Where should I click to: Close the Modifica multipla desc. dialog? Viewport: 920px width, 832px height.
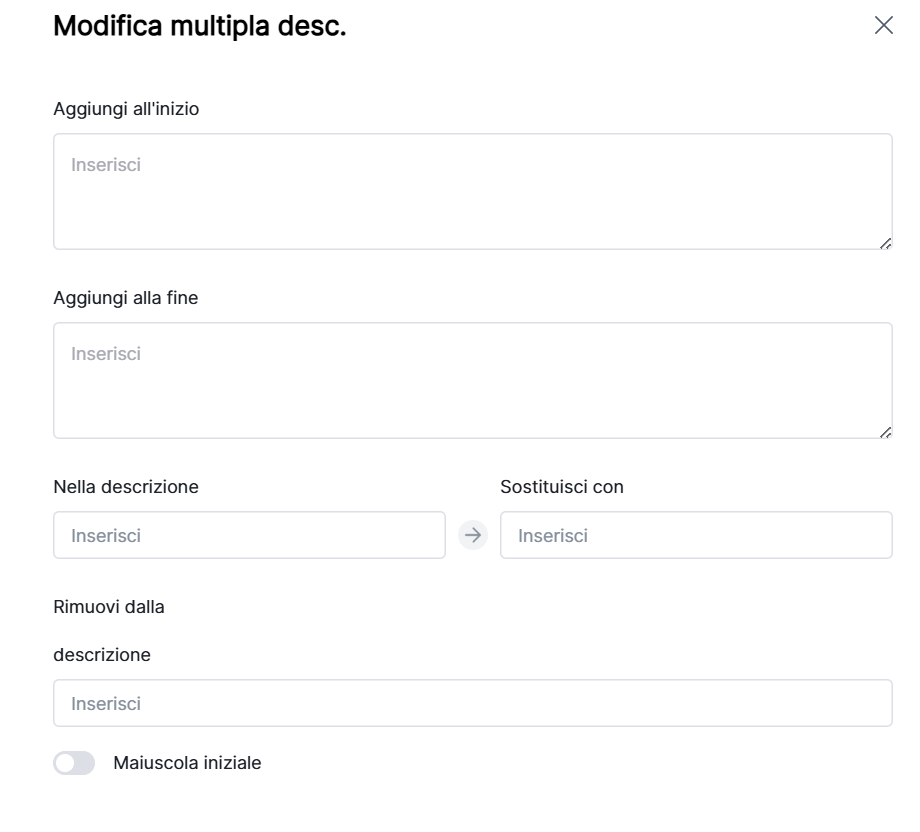[884, 26]
